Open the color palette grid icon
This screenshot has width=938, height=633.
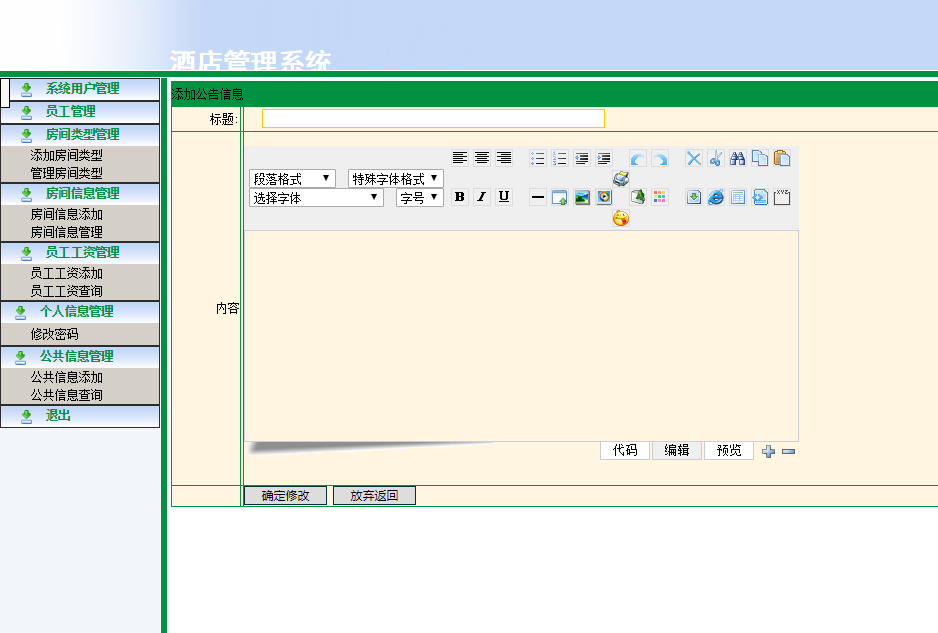(x=660, y=197)
